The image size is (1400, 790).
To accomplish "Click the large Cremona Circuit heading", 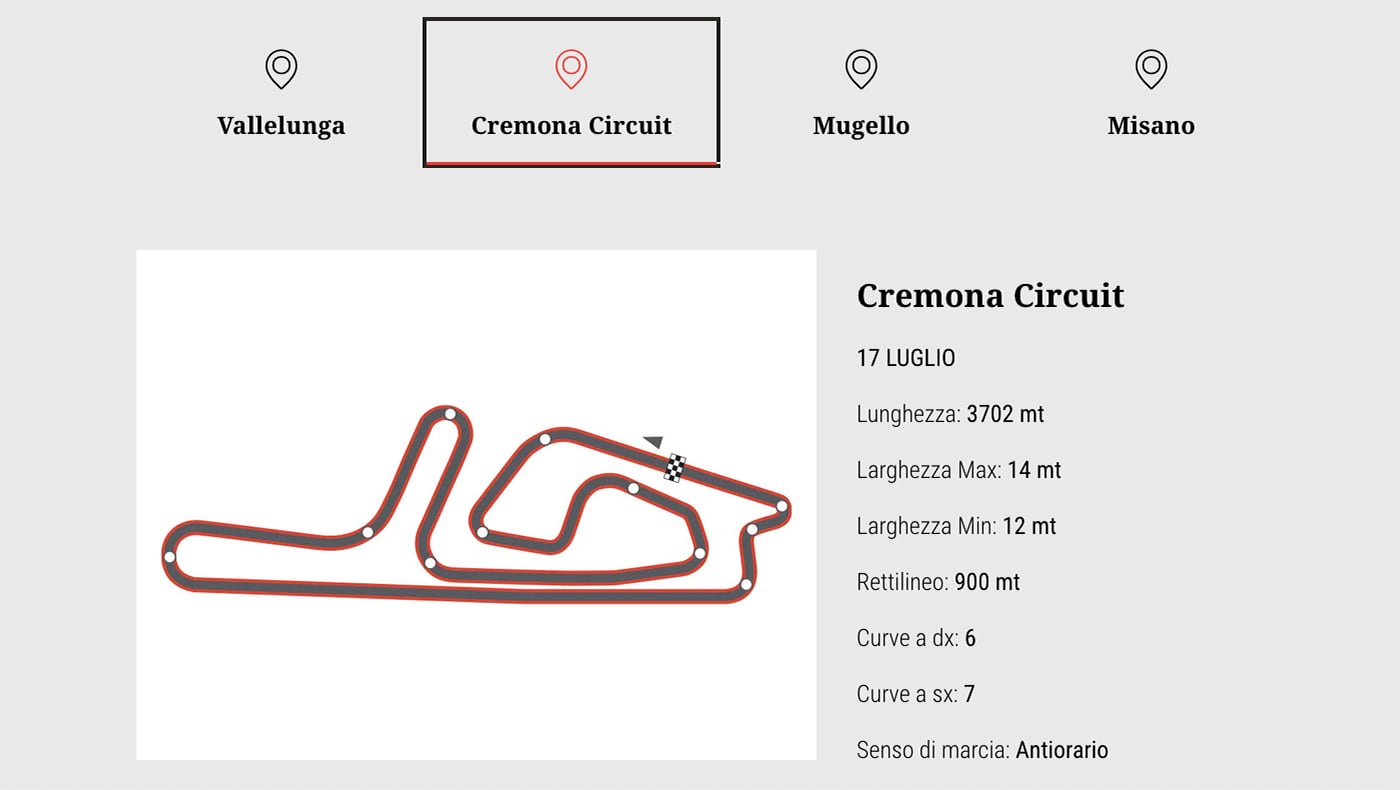I will tap(990, 296).
